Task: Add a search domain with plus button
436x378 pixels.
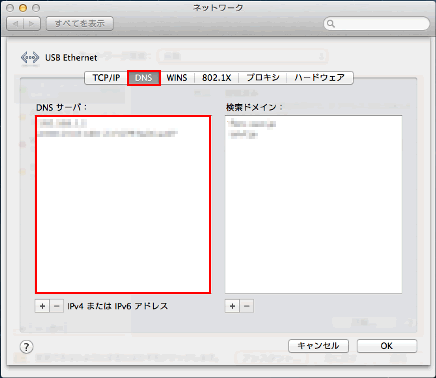Action: (232, 306)
